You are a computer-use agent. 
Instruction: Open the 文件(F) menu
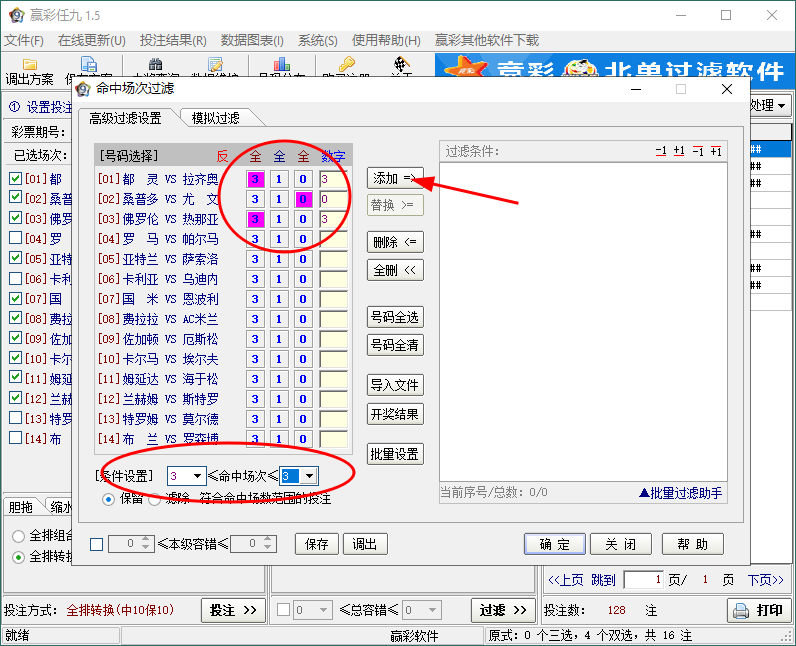pyautogui.click(x=24, y=40)
